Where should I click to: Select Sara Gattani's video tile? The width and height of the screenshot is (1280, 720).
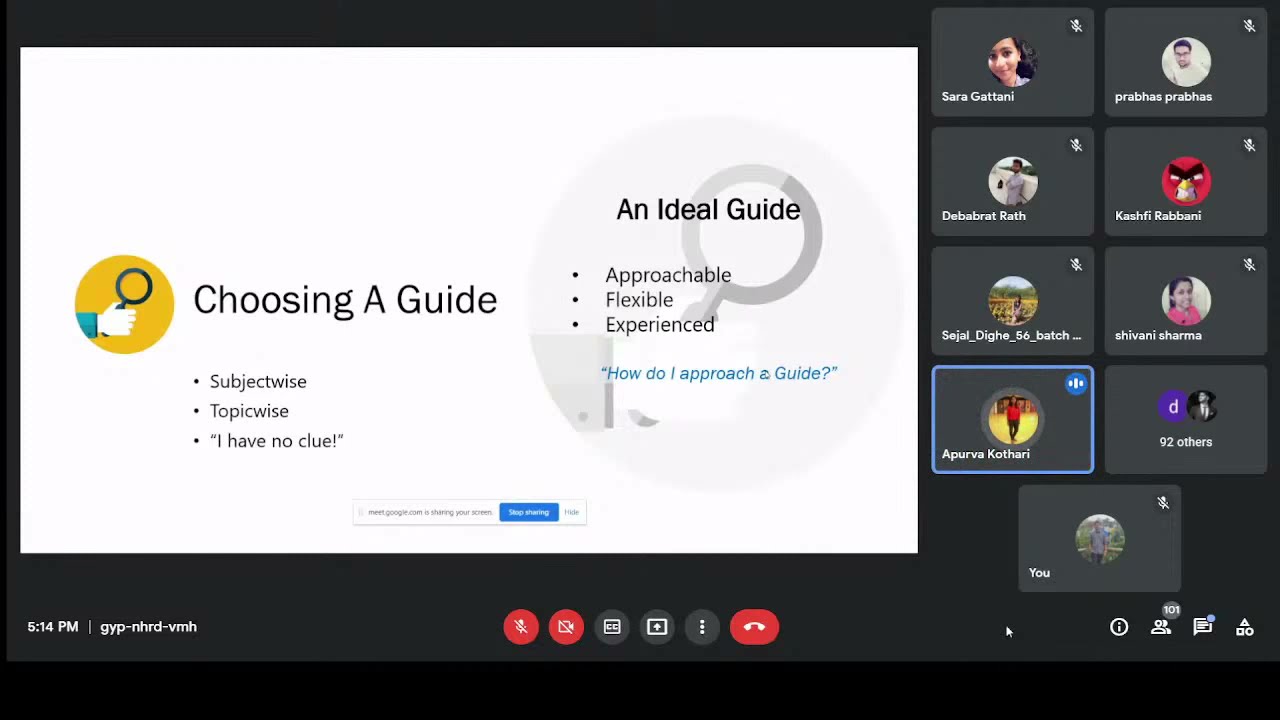(x=1012, y=62)
